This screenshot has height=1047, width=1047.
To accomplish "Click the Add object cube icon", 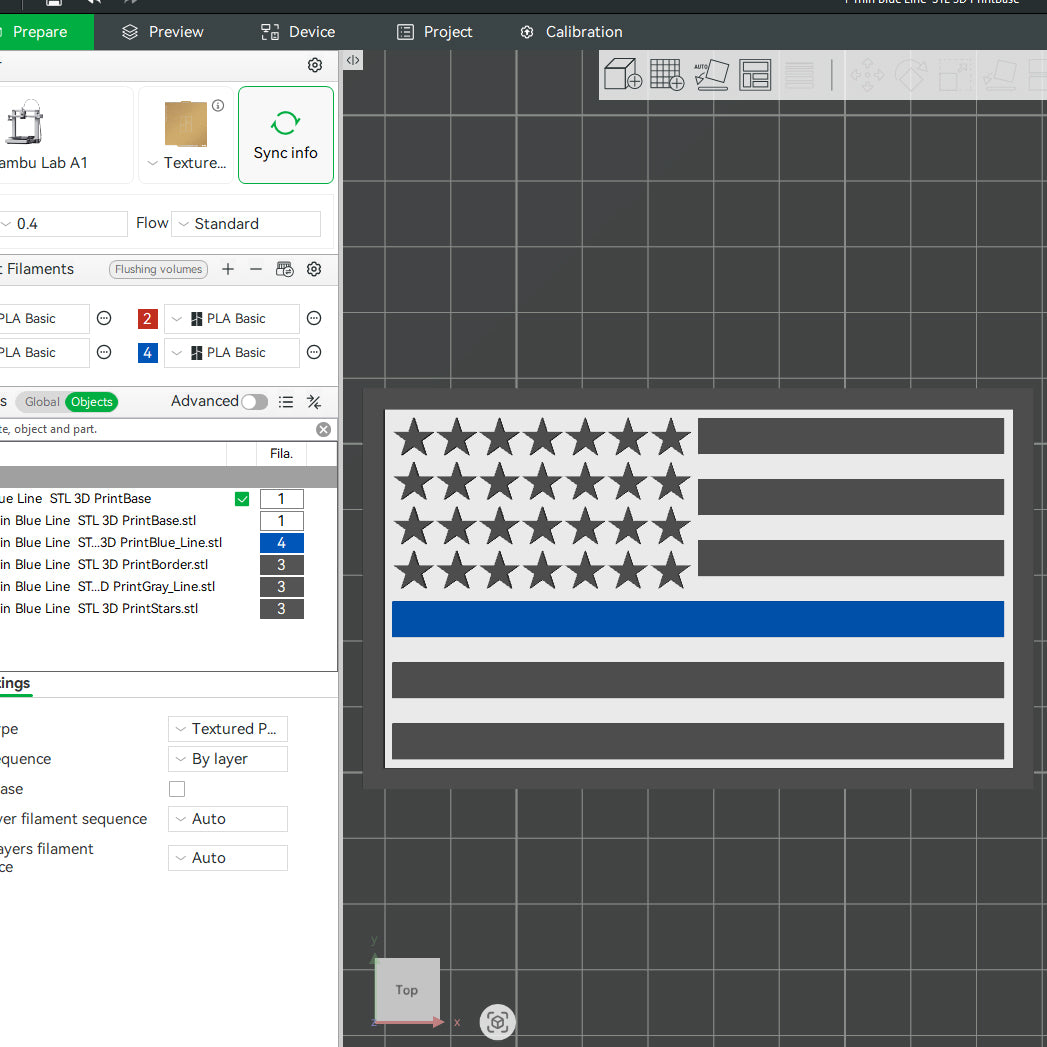I will click(623, 75).
